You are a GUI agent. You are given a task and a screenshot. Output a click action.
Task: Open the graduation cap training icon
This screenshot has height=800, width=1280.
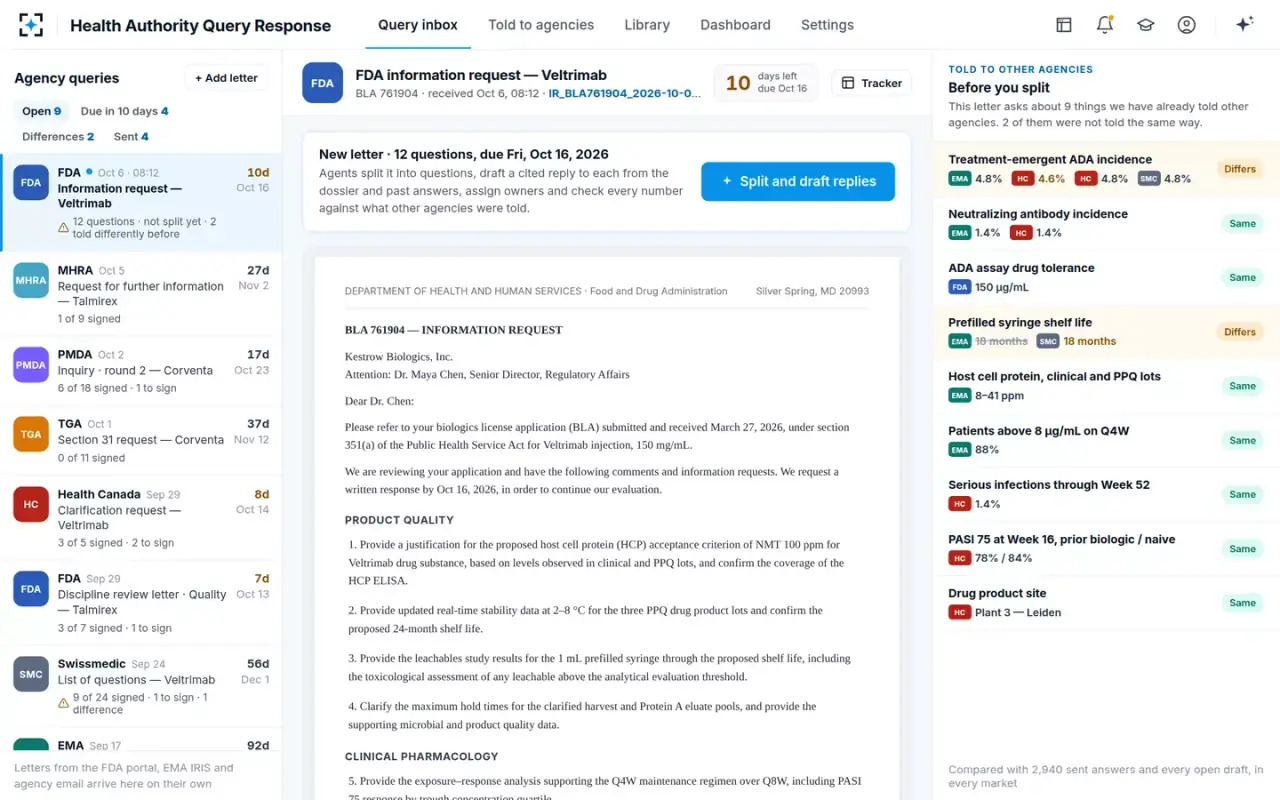pyautogui.click(x=1146, y=25)
